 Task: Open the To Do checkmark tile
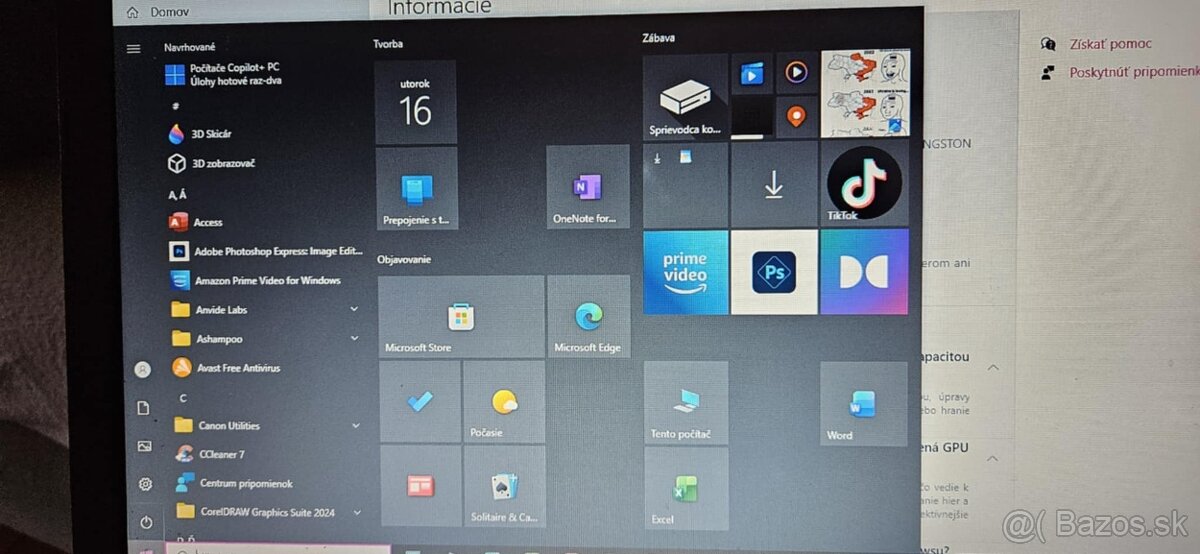tap(420, 402)
